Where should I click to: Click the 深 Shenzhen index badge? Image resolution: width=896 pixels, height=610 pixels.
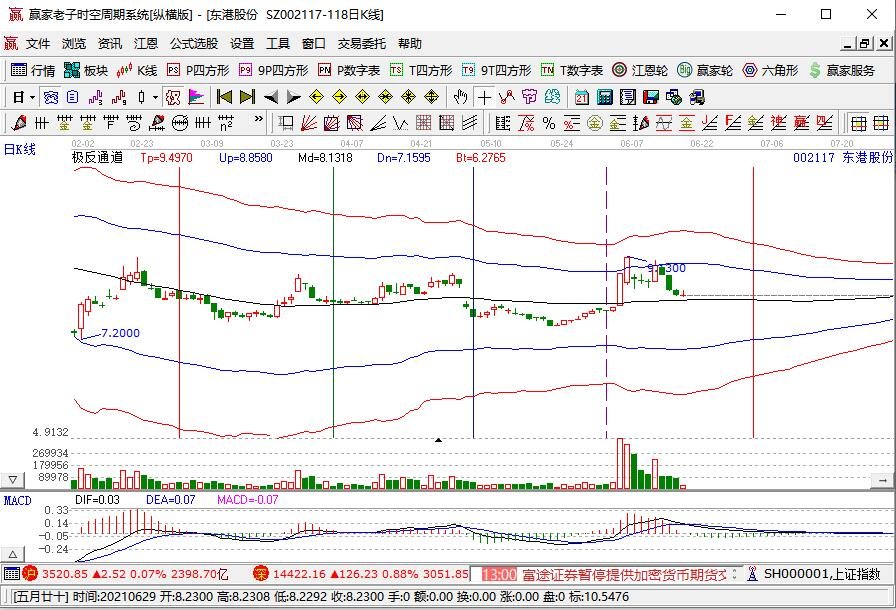pyautogui.click(x=261, y=573)
